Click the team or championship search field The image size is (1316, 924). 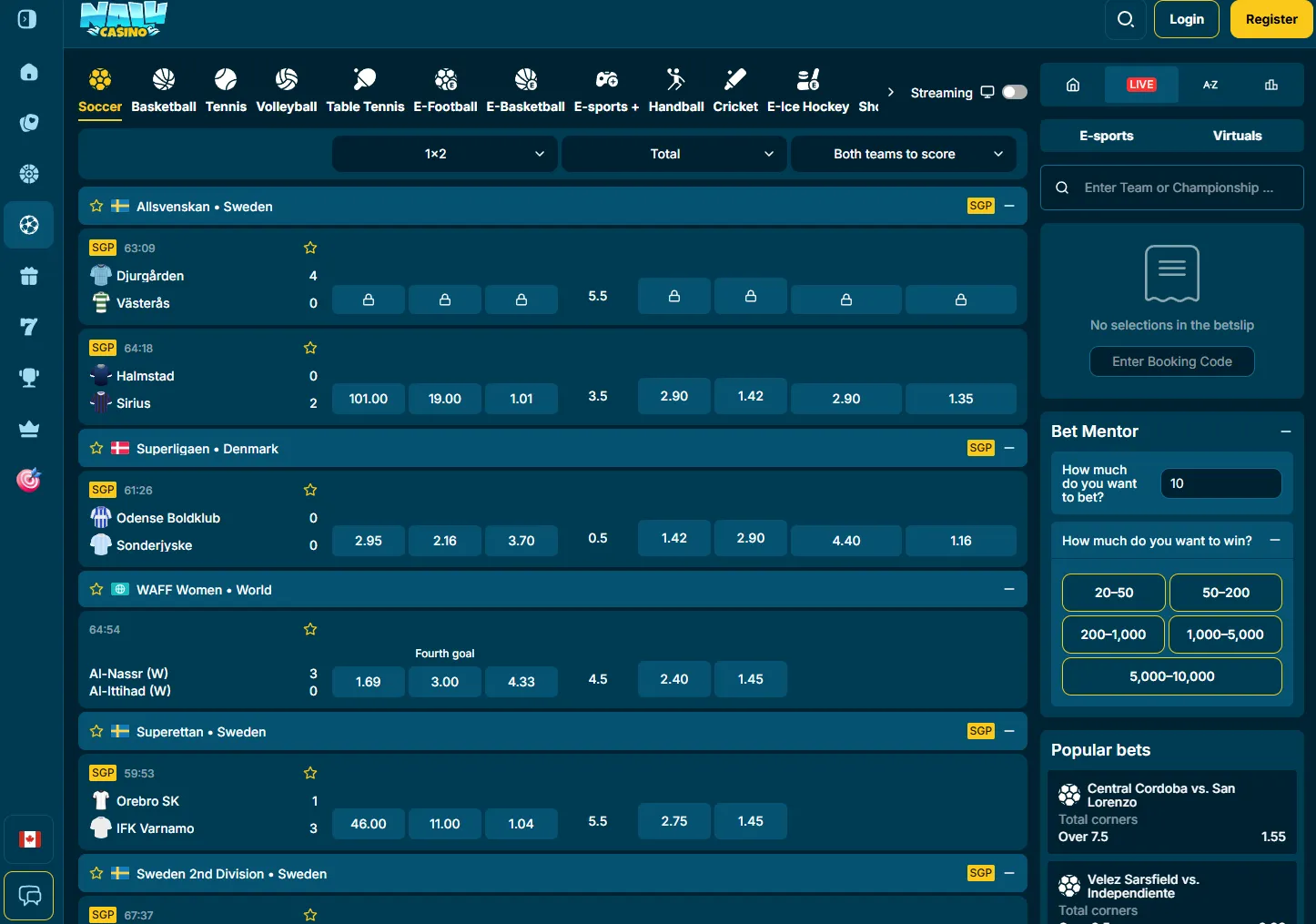1172,188
